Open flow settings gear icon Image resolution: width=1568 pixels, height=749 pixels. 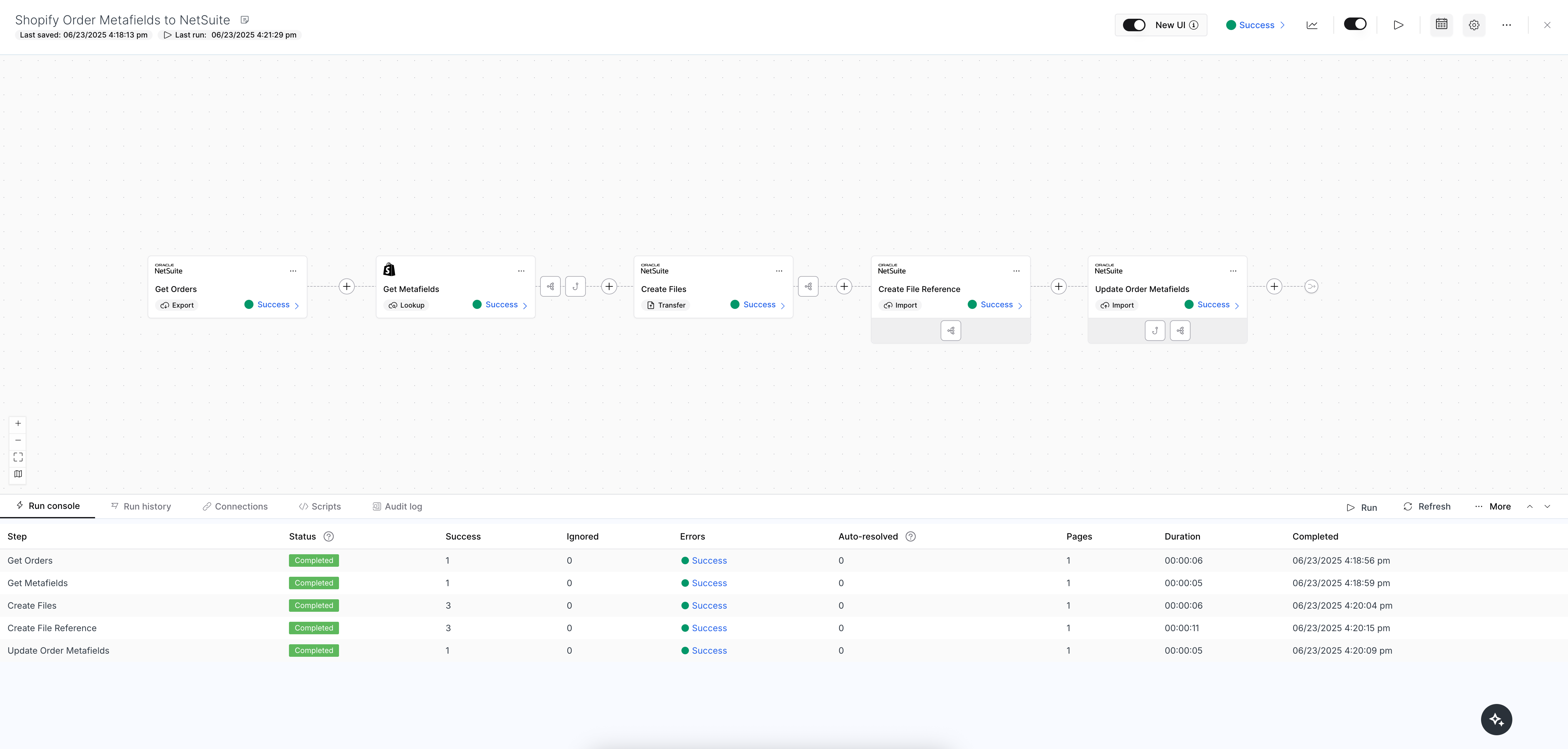pos(1474,25)
